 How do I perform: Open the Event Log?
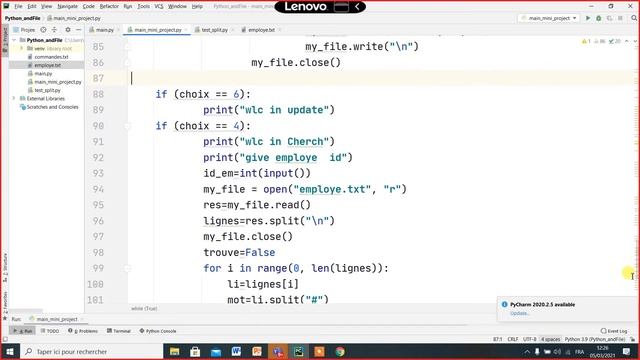(614, 331)
